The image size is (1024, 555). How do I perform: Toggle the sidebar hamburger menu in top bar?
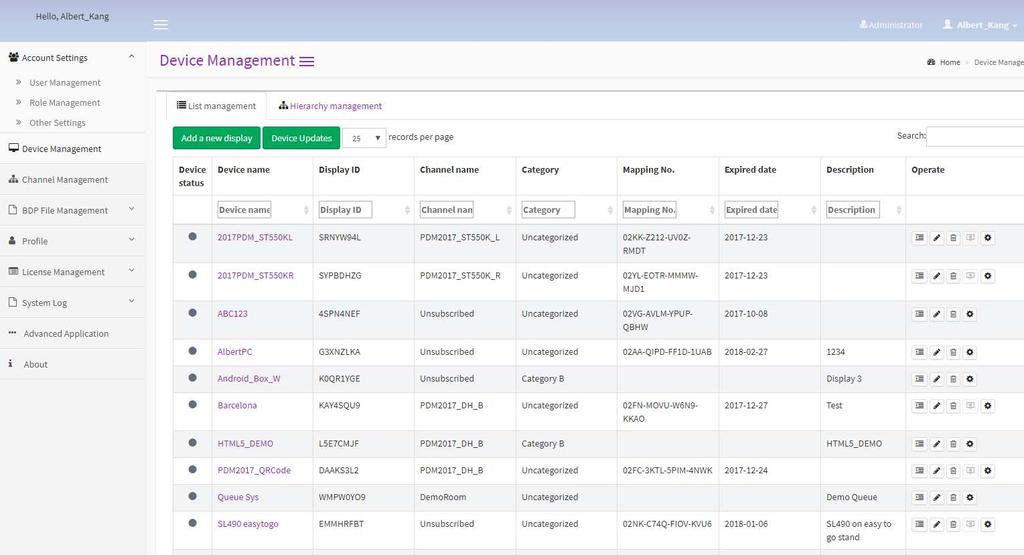(161, 25)
